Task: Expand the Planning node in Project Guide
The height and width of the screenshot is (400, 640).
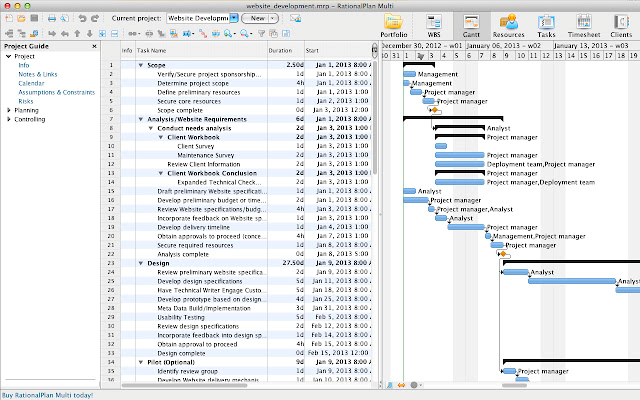Action: click(x=9, y=110)
